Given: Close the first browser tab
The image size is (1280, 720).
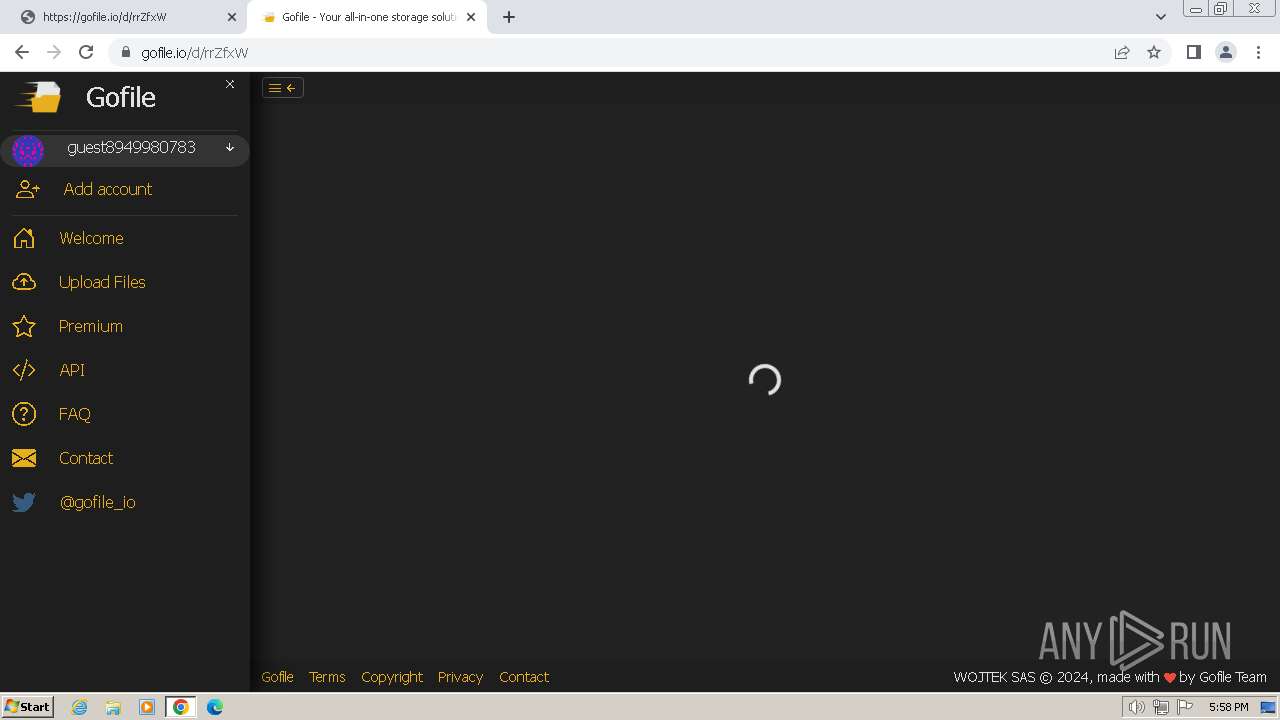Looking at the screenshot, I should pyautogui.click(x=232, y=17).
